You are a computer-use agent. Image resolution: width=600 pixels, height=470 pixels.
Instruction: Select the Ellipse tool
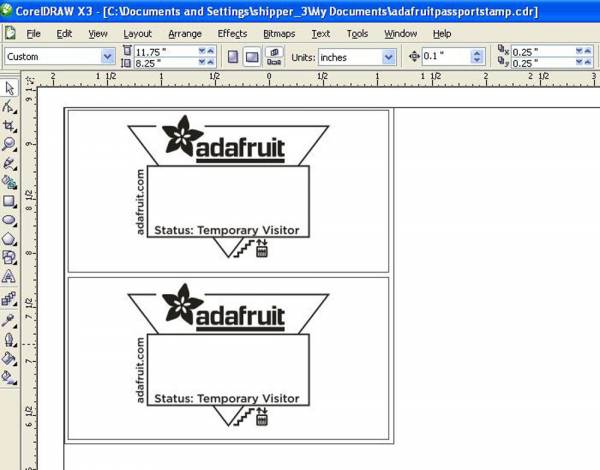9,220
